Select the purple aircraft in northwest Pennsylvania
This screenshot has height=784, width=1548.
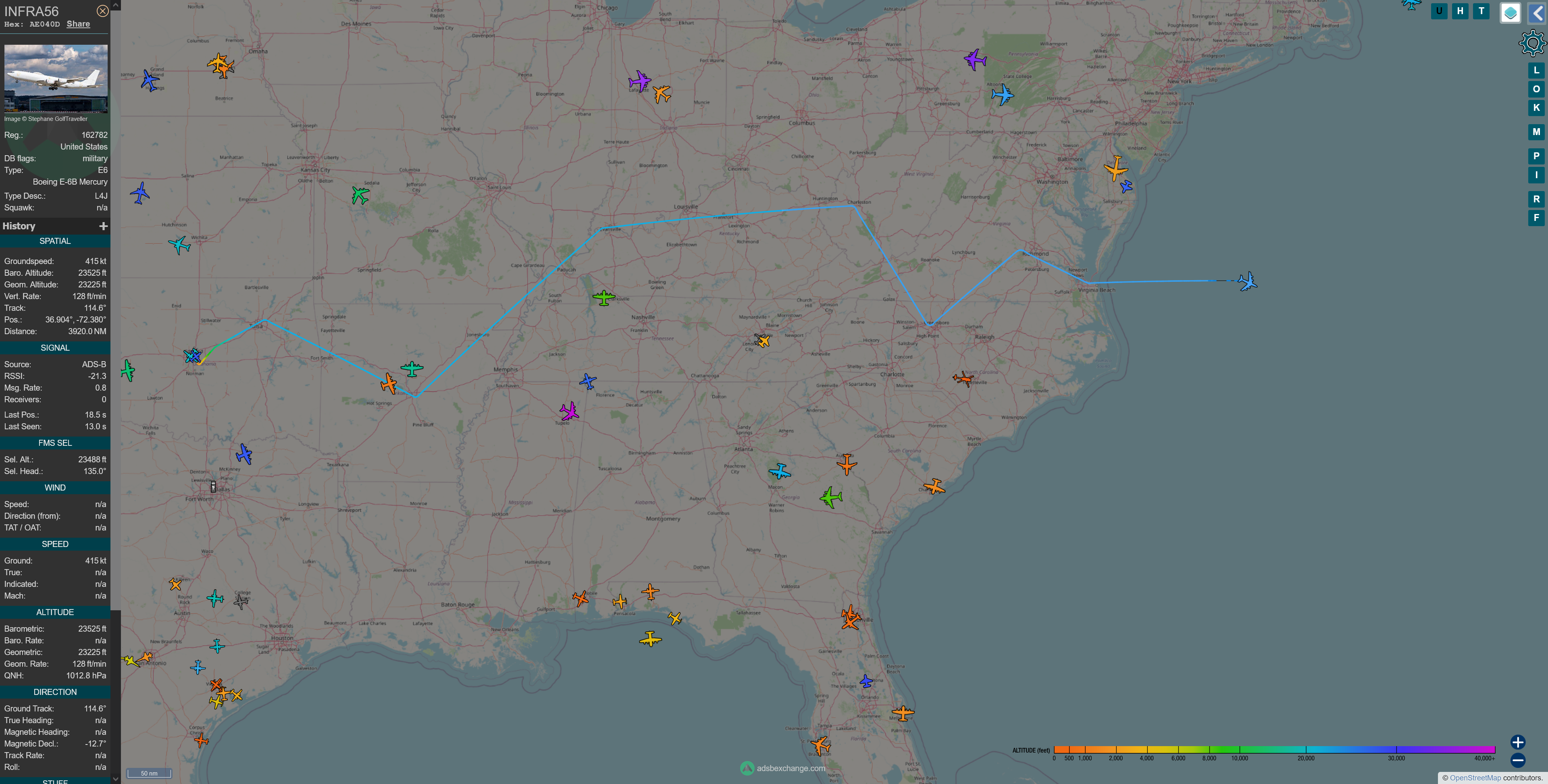975,60
